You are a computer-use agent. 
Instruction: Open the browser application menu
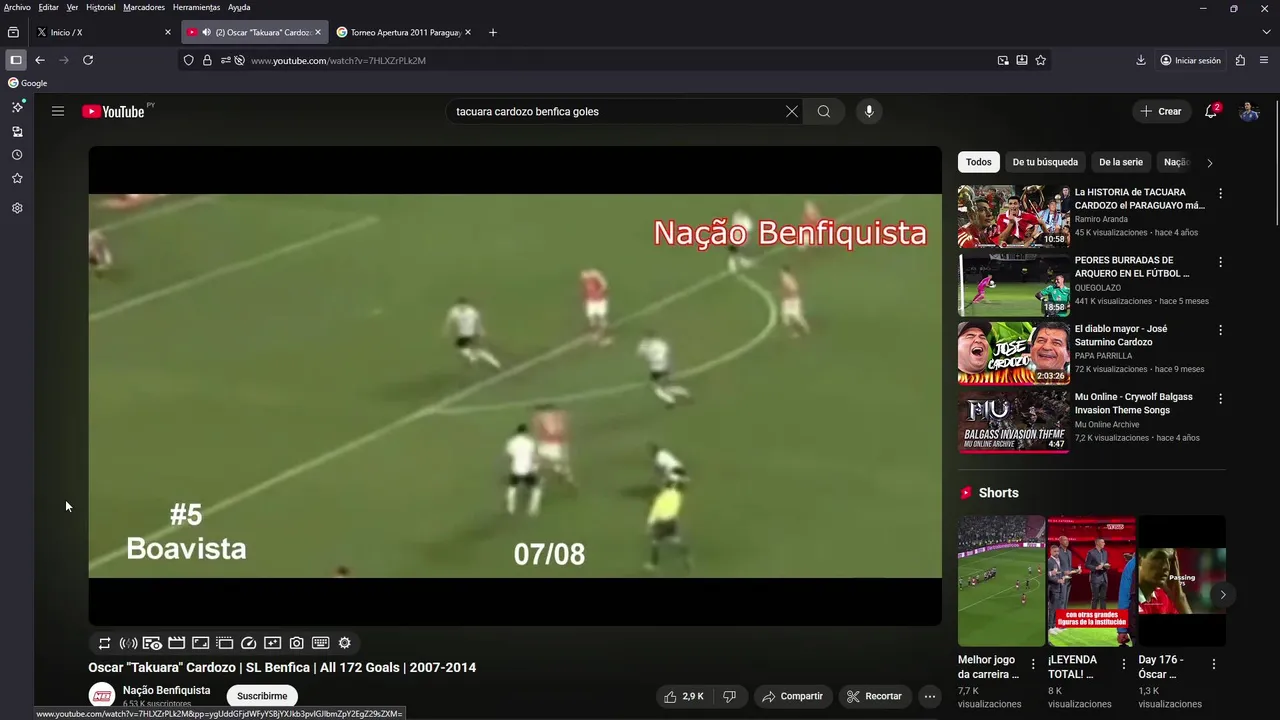[x=1265, y=60]
